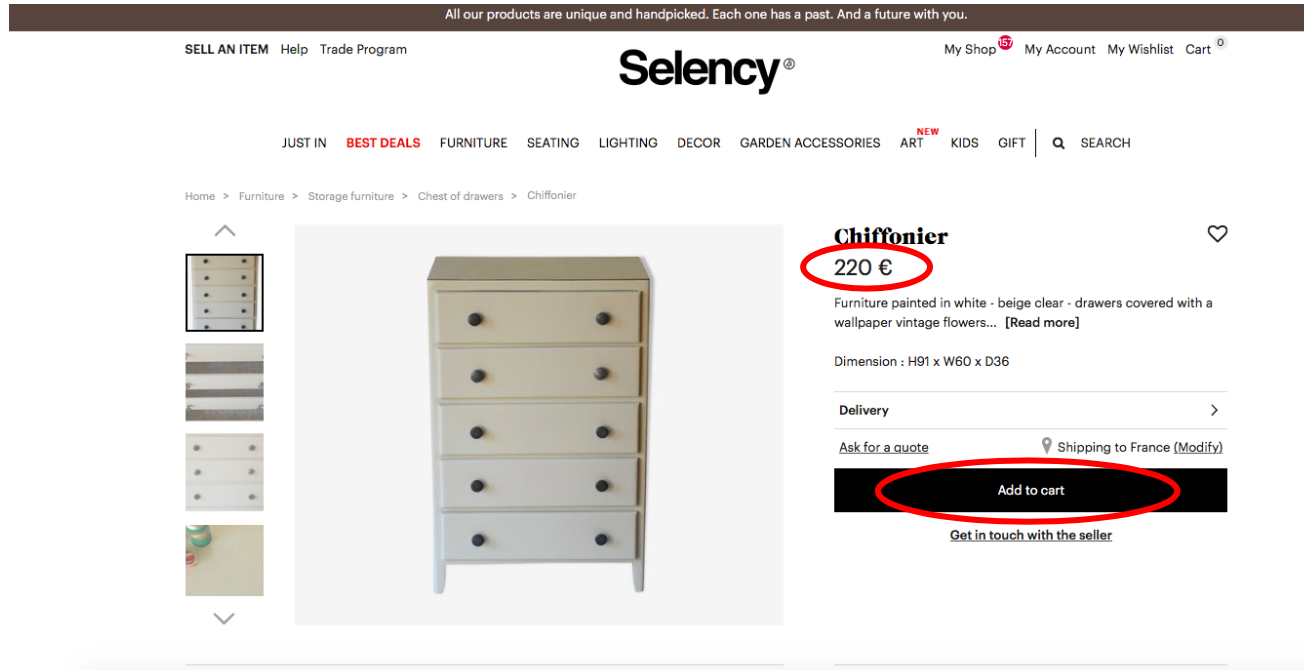This screenshot has height=670, width=1304.
Task: Open the LIGHTING category
Action: [x=628, y=143]
